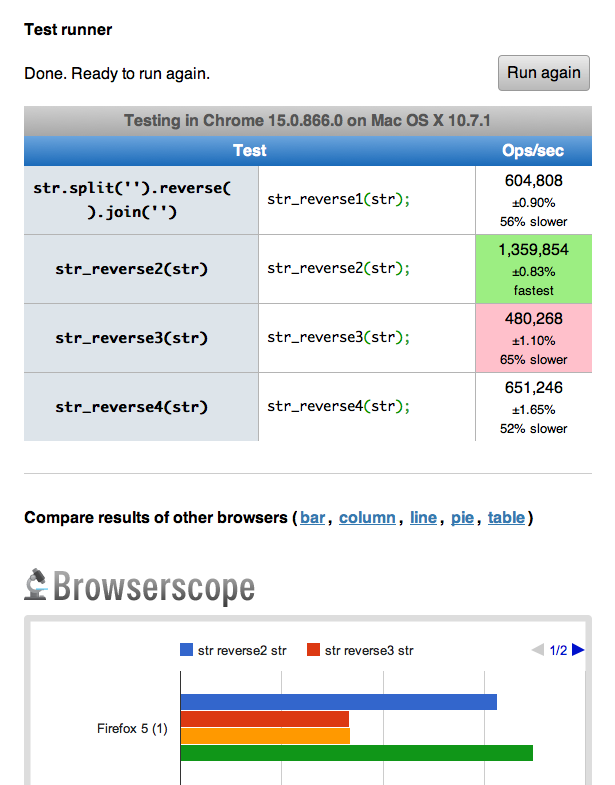Click the str reverse2 str legend label
Viewport: 615px width, 785px height.
click(x=242, y=650)
